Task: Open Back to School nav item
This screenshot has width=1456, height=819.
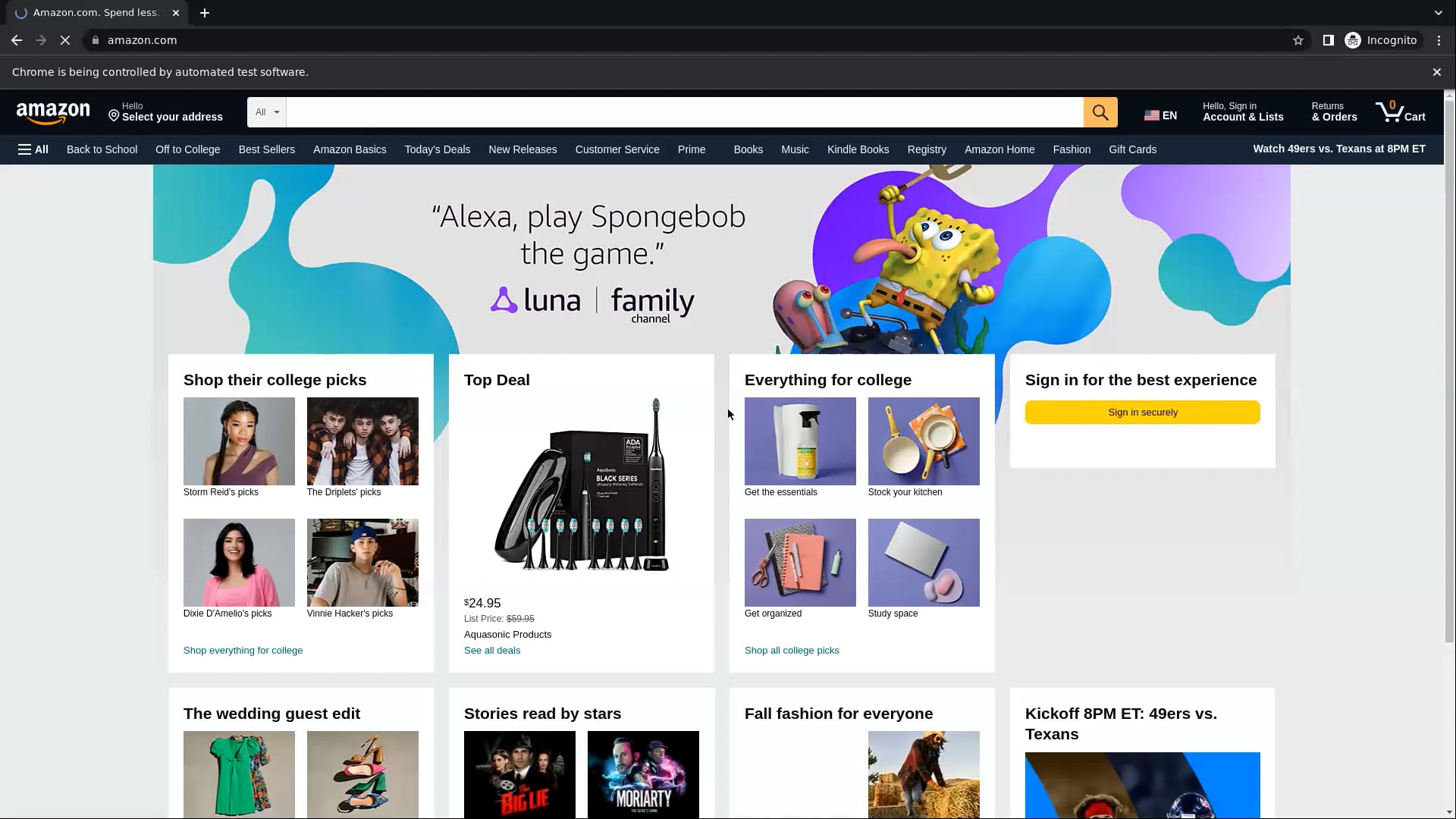Action: 102,149
